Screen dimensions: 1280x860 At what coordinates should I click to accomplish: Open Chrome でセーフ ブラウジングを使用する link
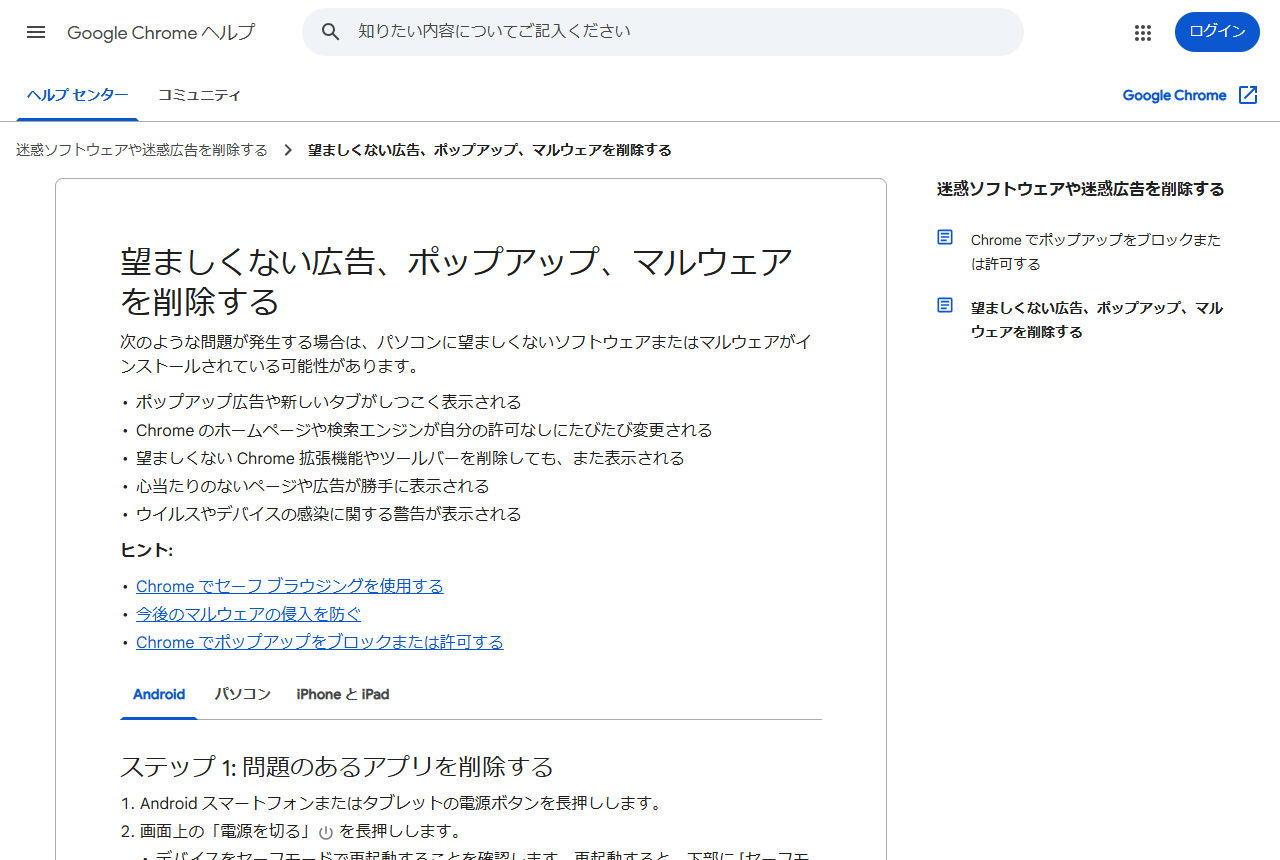[x=290, y=586]
